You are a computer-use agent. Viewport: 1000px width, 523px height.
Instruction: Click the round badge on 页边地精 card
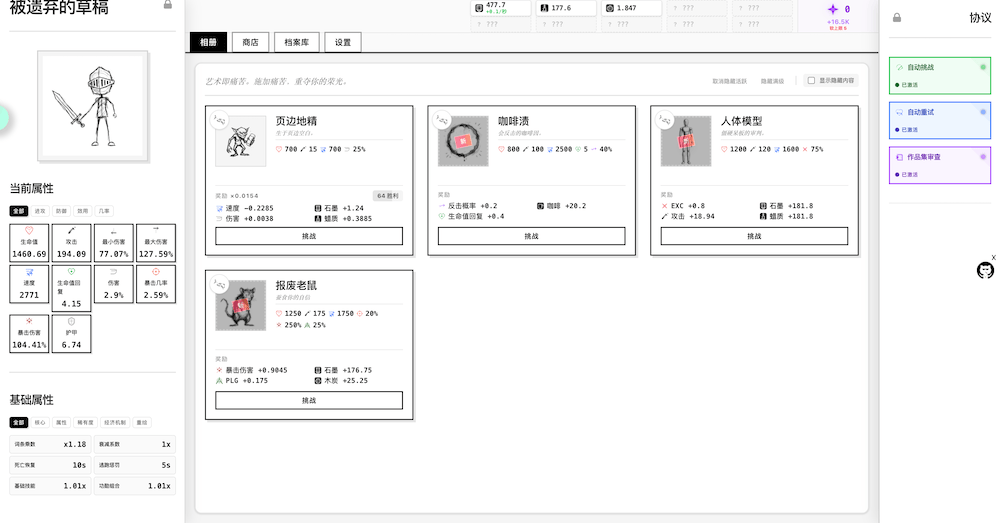(220, 120)
